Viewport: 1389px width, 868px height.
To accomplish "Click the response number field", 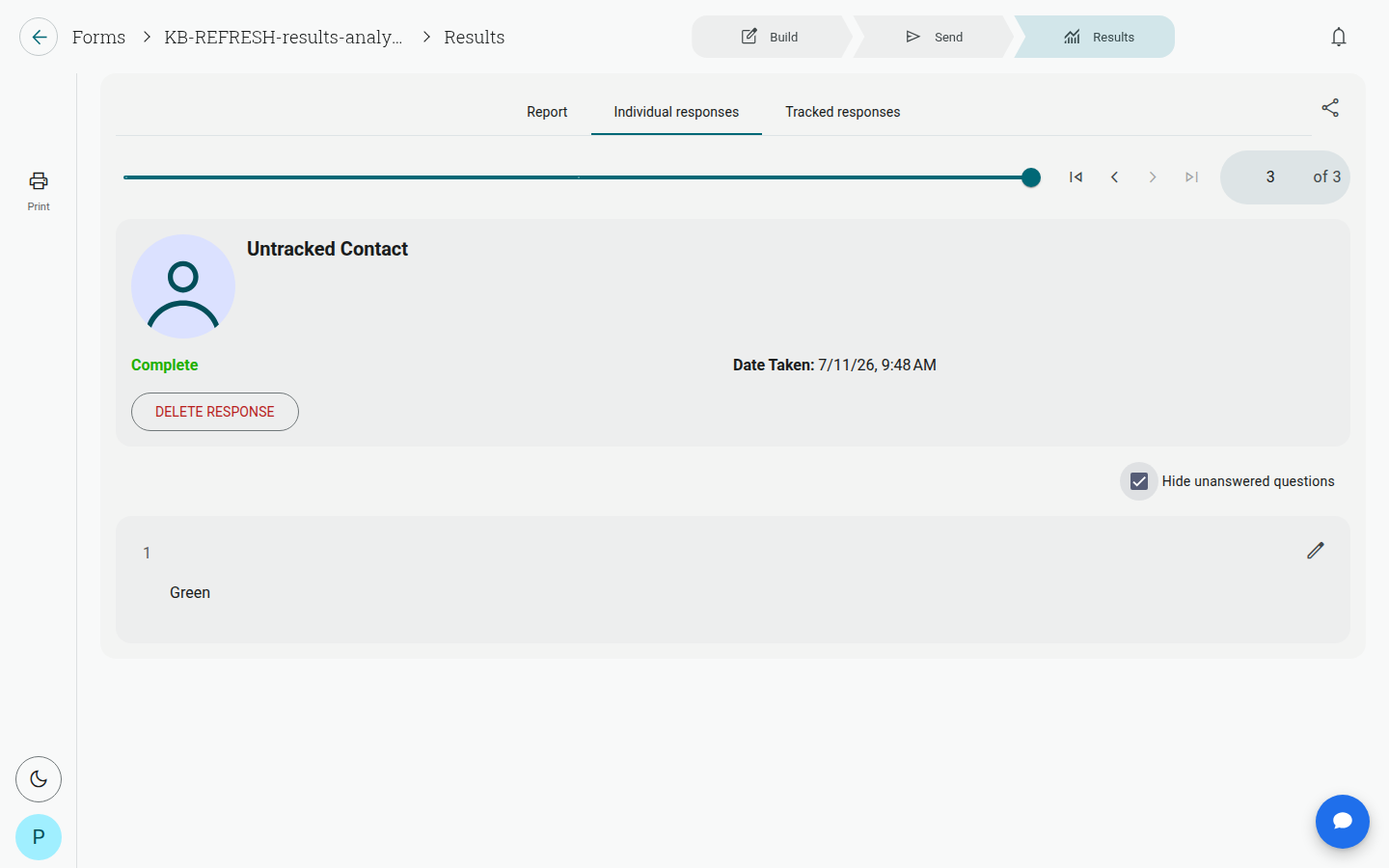I will 1270,177.
